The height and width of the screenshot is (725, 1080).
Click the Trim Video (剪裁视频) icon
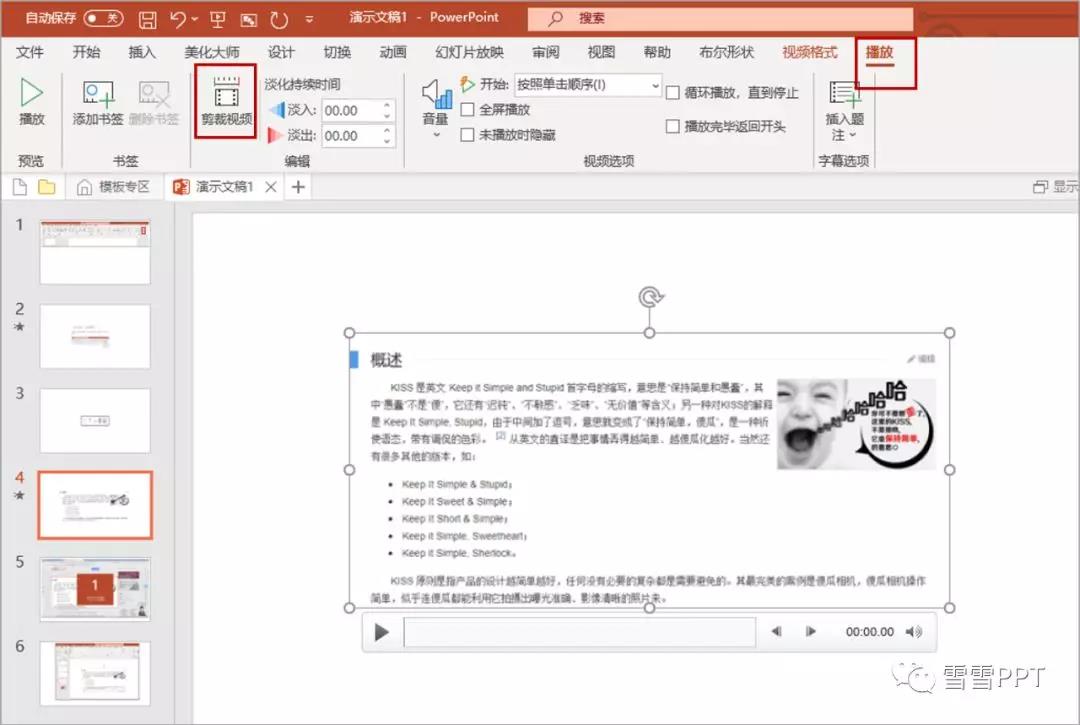click(226, 94)
